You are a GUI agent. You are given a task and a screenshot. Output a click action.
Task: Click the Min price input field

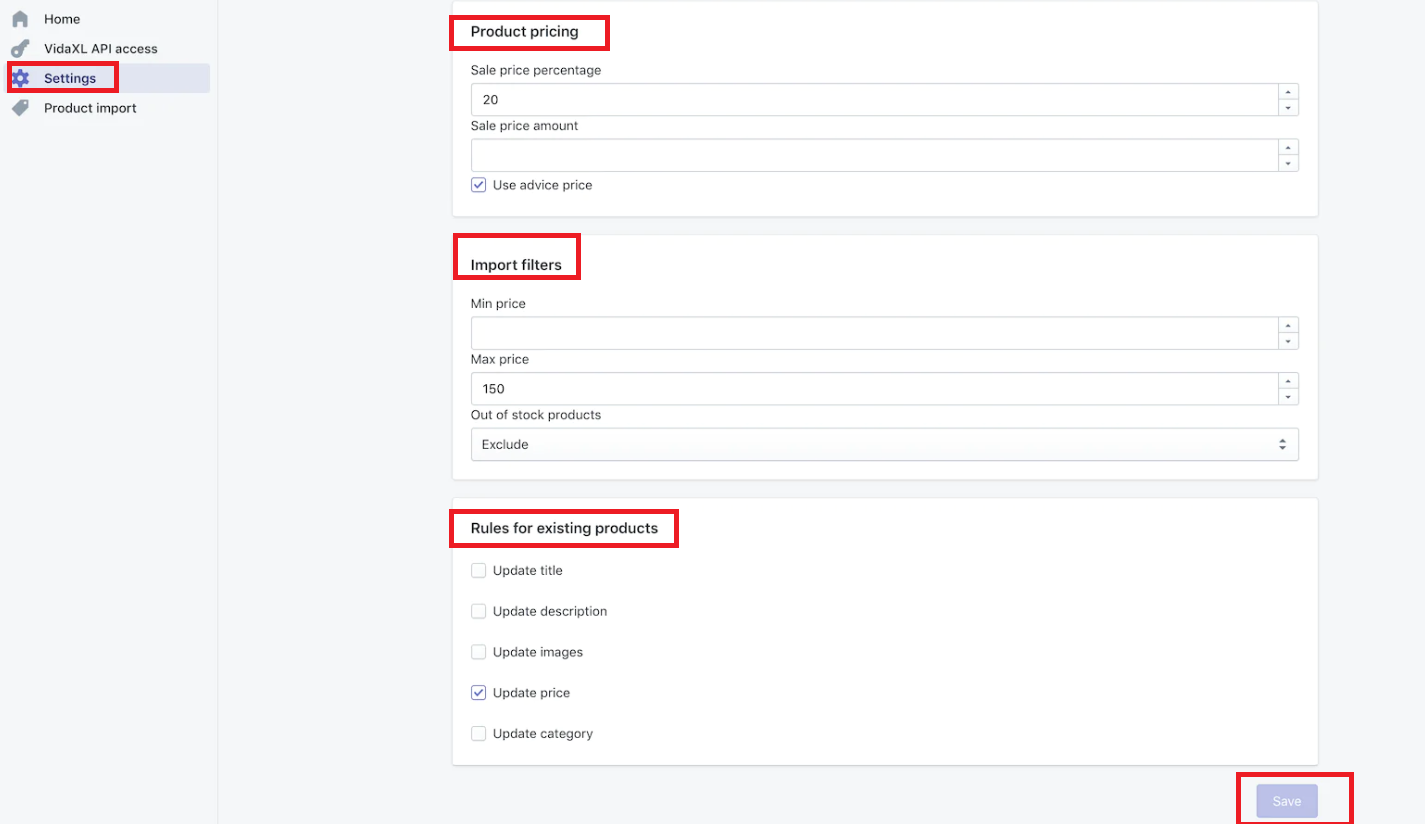[874, 333]
